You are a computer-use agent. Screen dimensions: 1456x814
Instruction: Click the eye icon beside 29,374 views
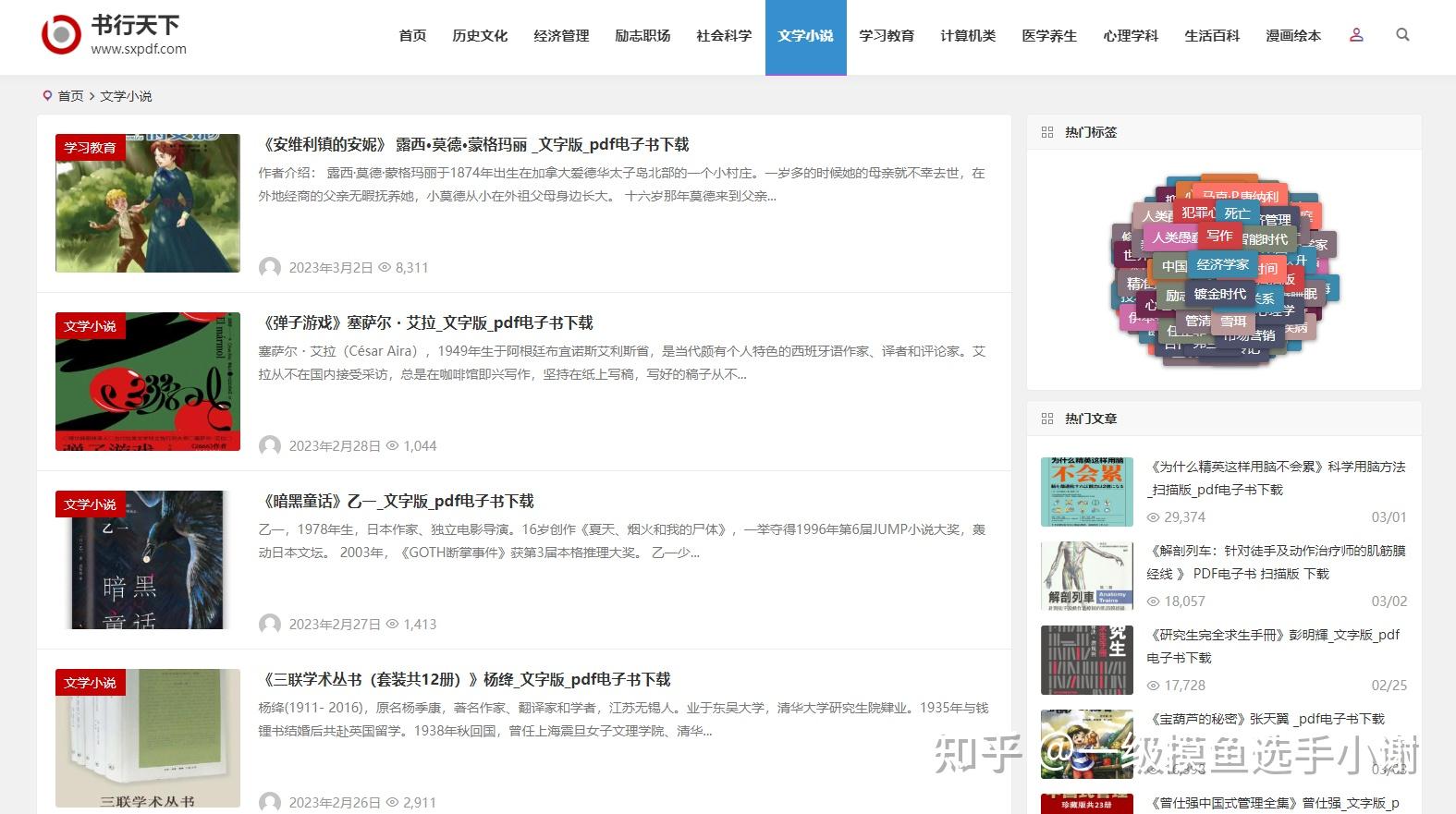click(x=1153, y=517)
